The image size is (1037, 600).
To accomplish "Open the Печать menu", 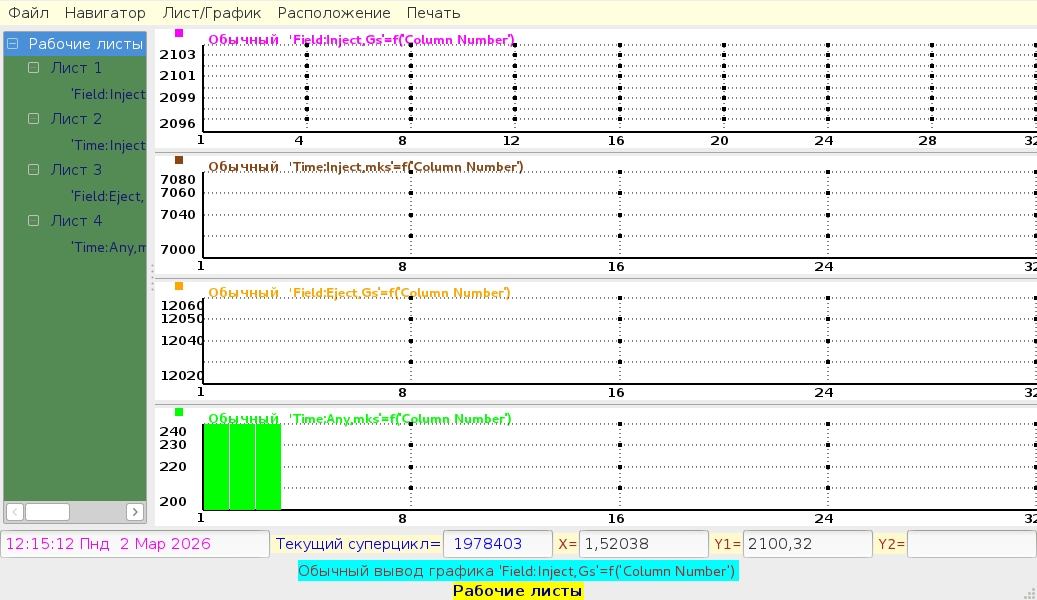I will [433, 13].
